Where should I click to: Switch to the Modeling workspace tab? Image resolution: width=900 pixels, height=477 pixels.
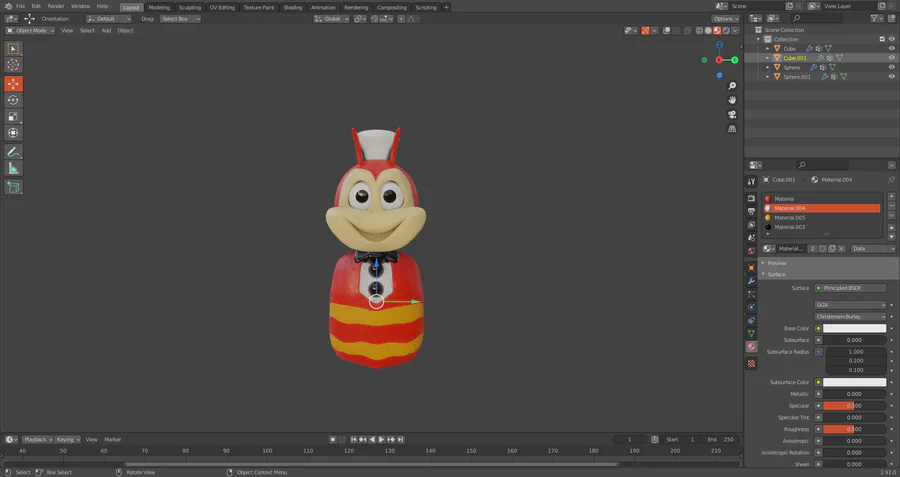pos(159,7)
